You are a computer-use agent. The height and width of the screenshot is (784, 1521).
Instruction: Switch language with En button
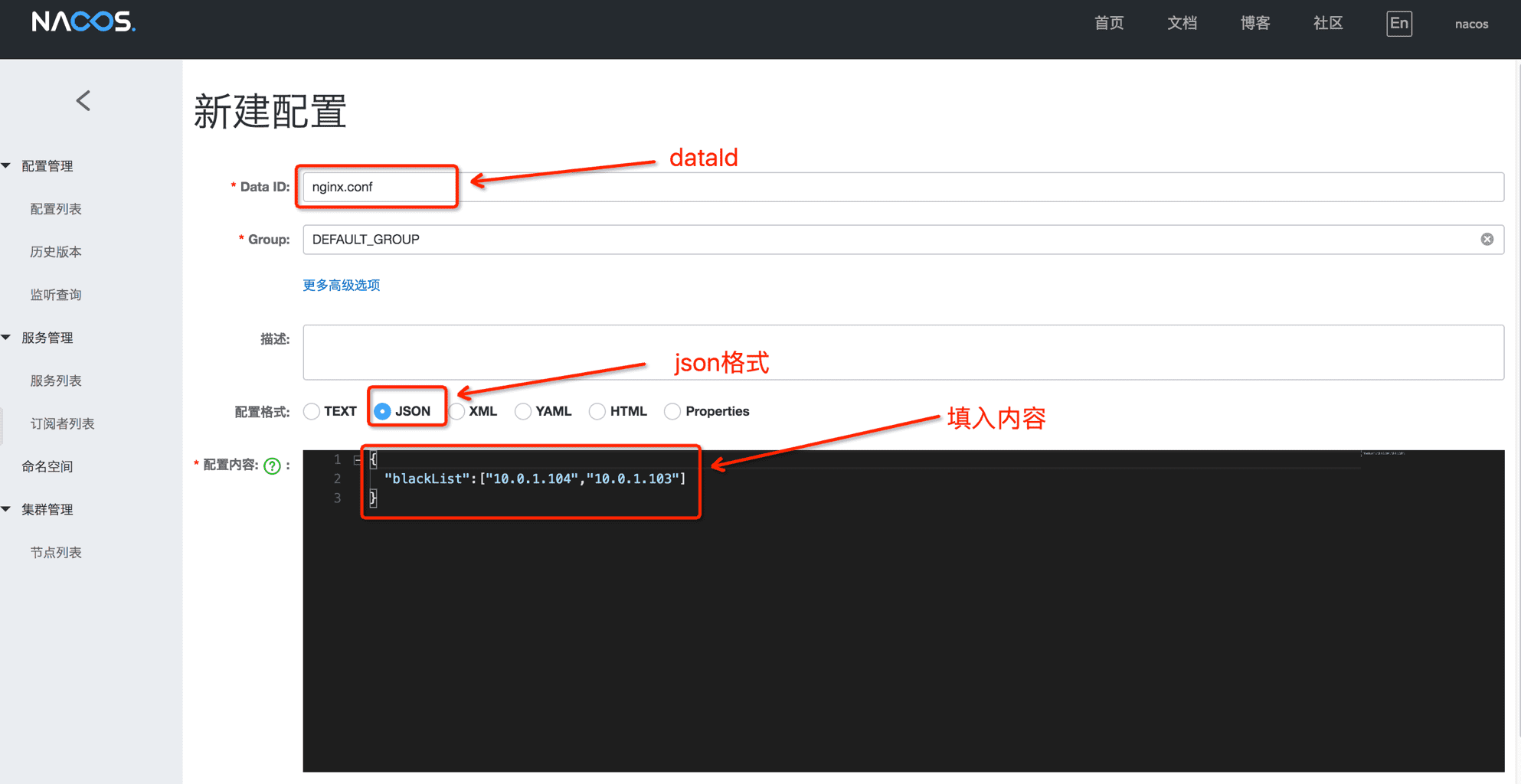1398,24
